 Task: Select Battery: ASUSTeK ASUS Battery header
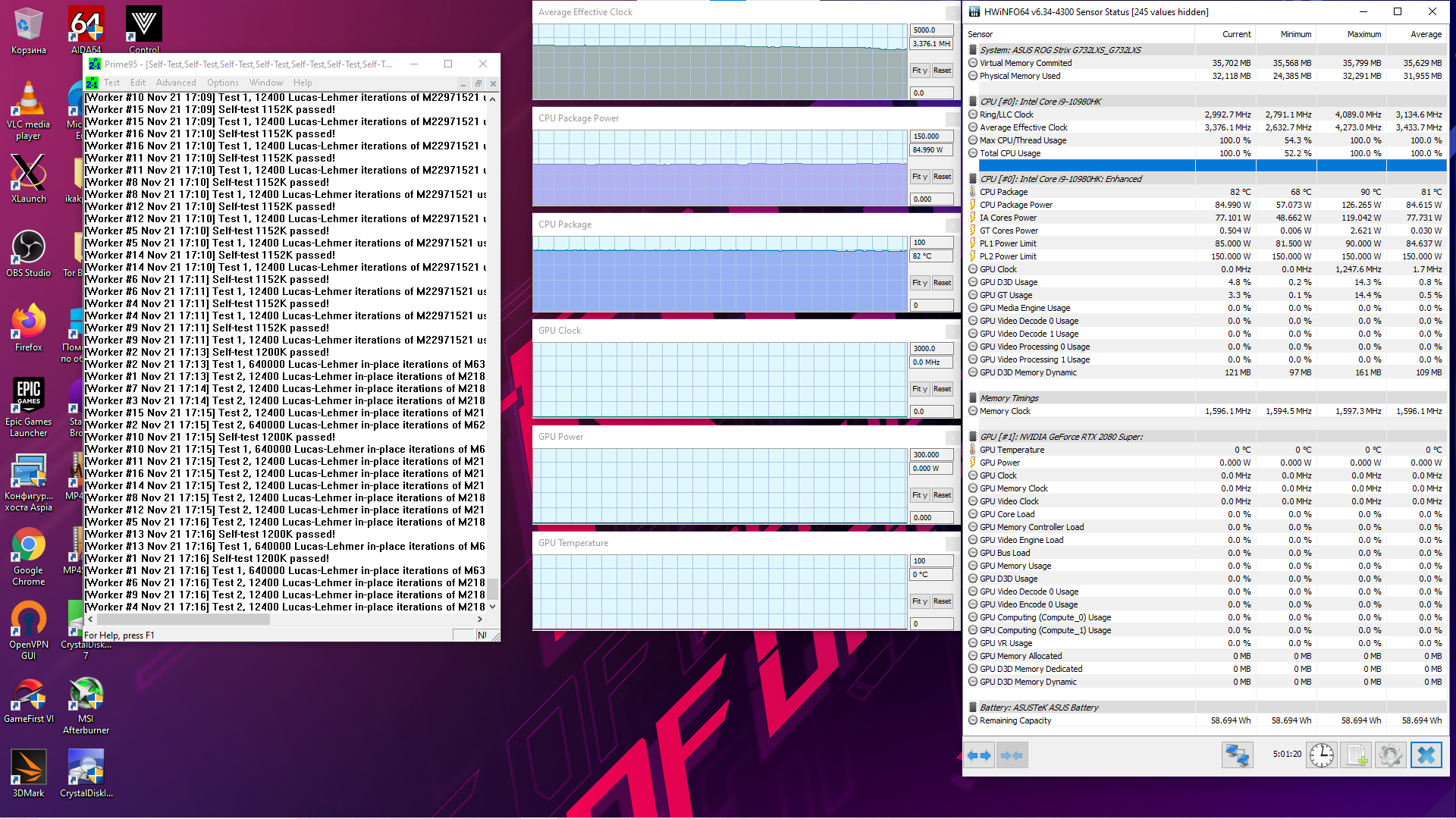1206,708
